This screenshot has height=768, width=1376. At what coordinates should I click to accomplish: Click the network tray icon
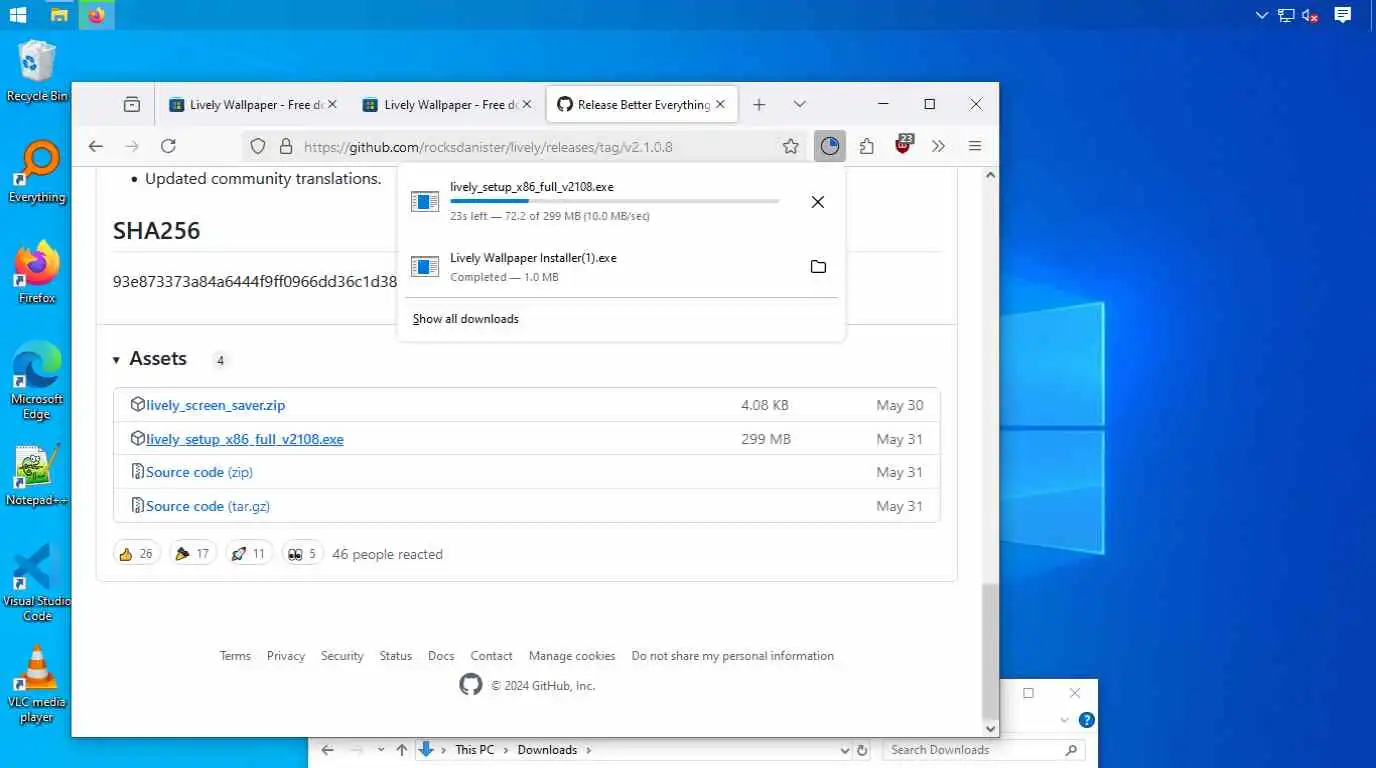pyautogui.click(x=1286, y=15)
